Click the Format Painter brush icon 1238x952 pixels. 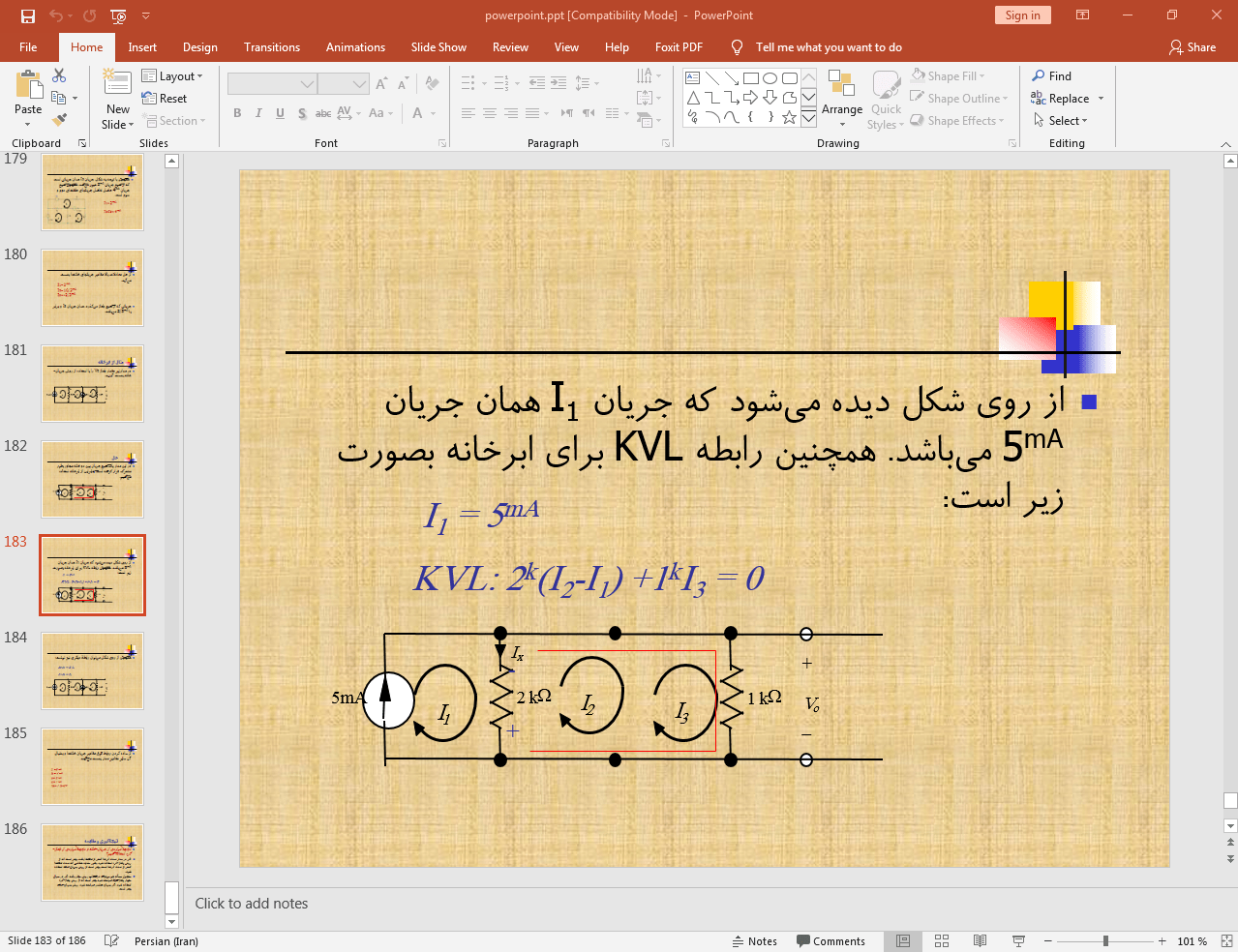coord(59,120)
